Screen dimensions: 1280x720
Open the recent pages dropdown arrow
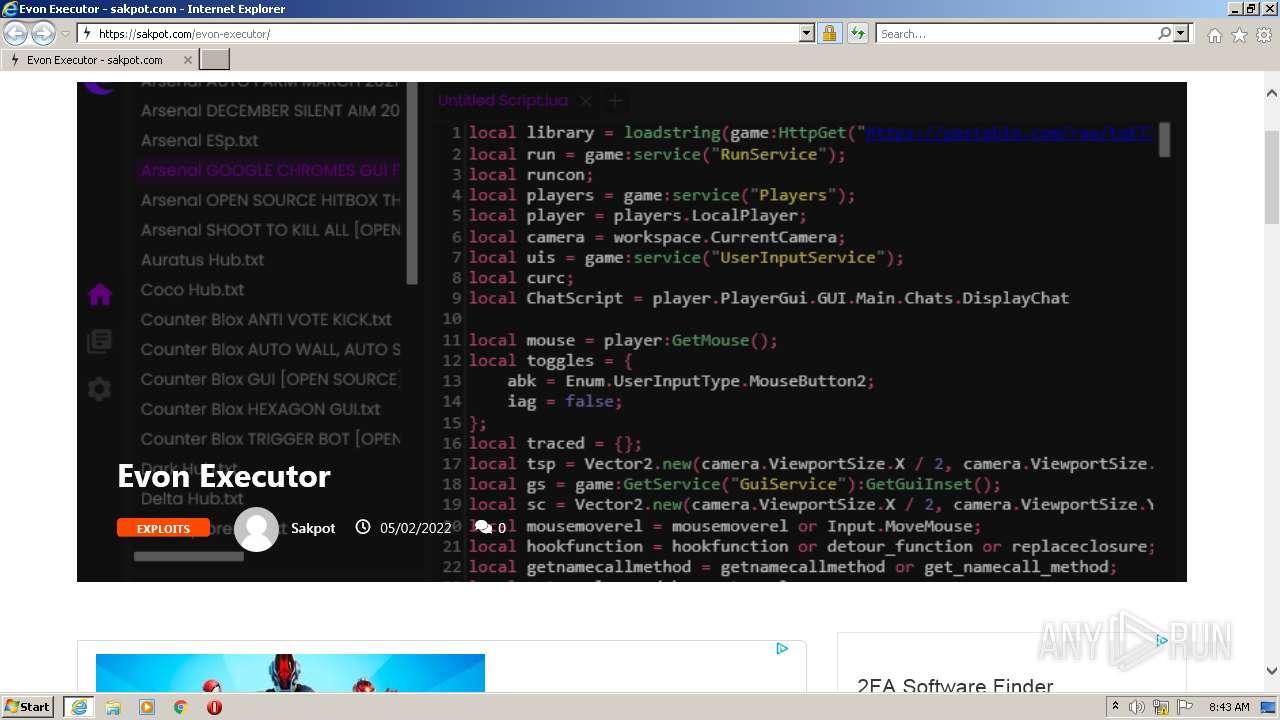click(65, 34)
